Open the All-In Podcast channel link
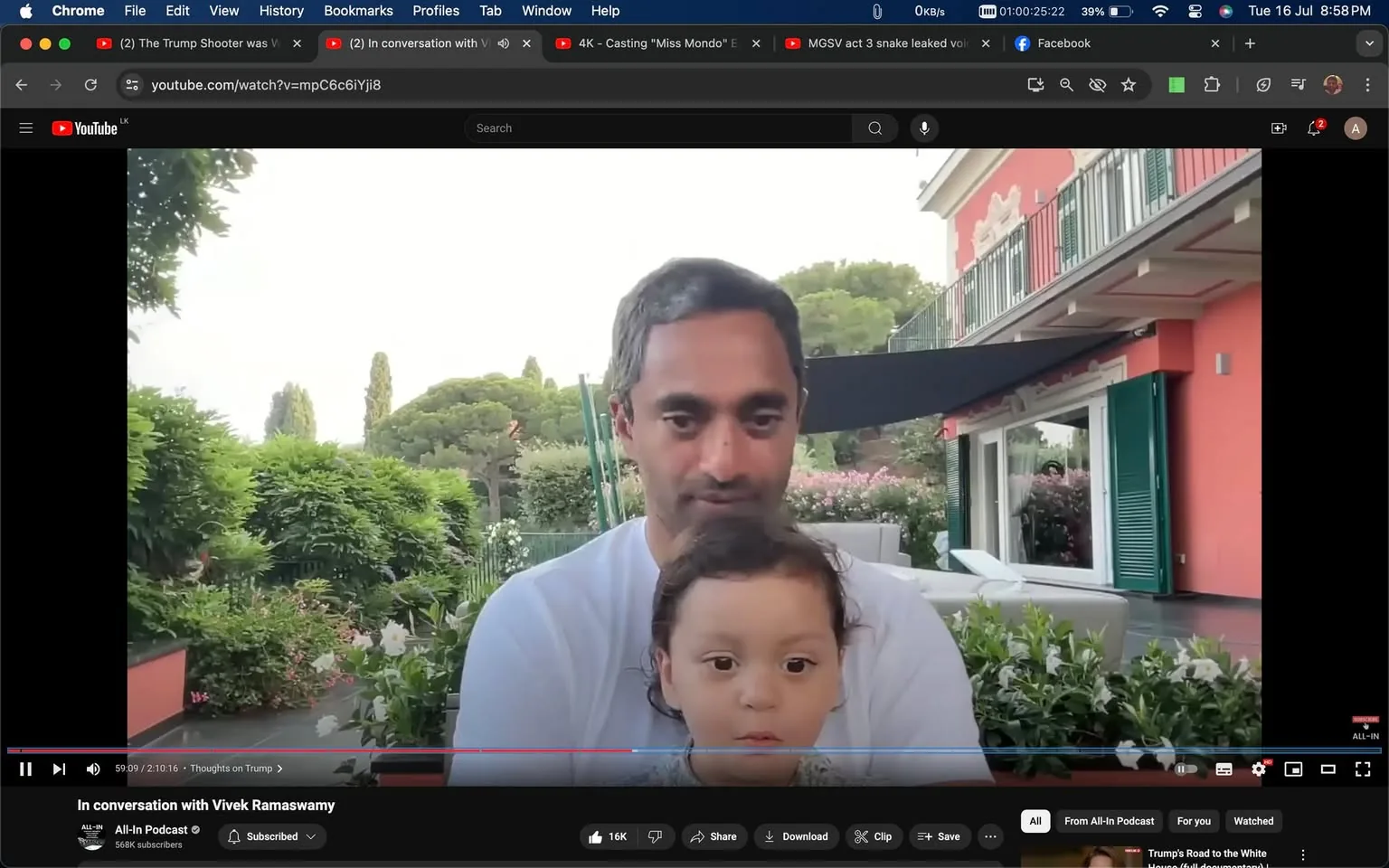 pyautogui.click(x=150, y=829)
